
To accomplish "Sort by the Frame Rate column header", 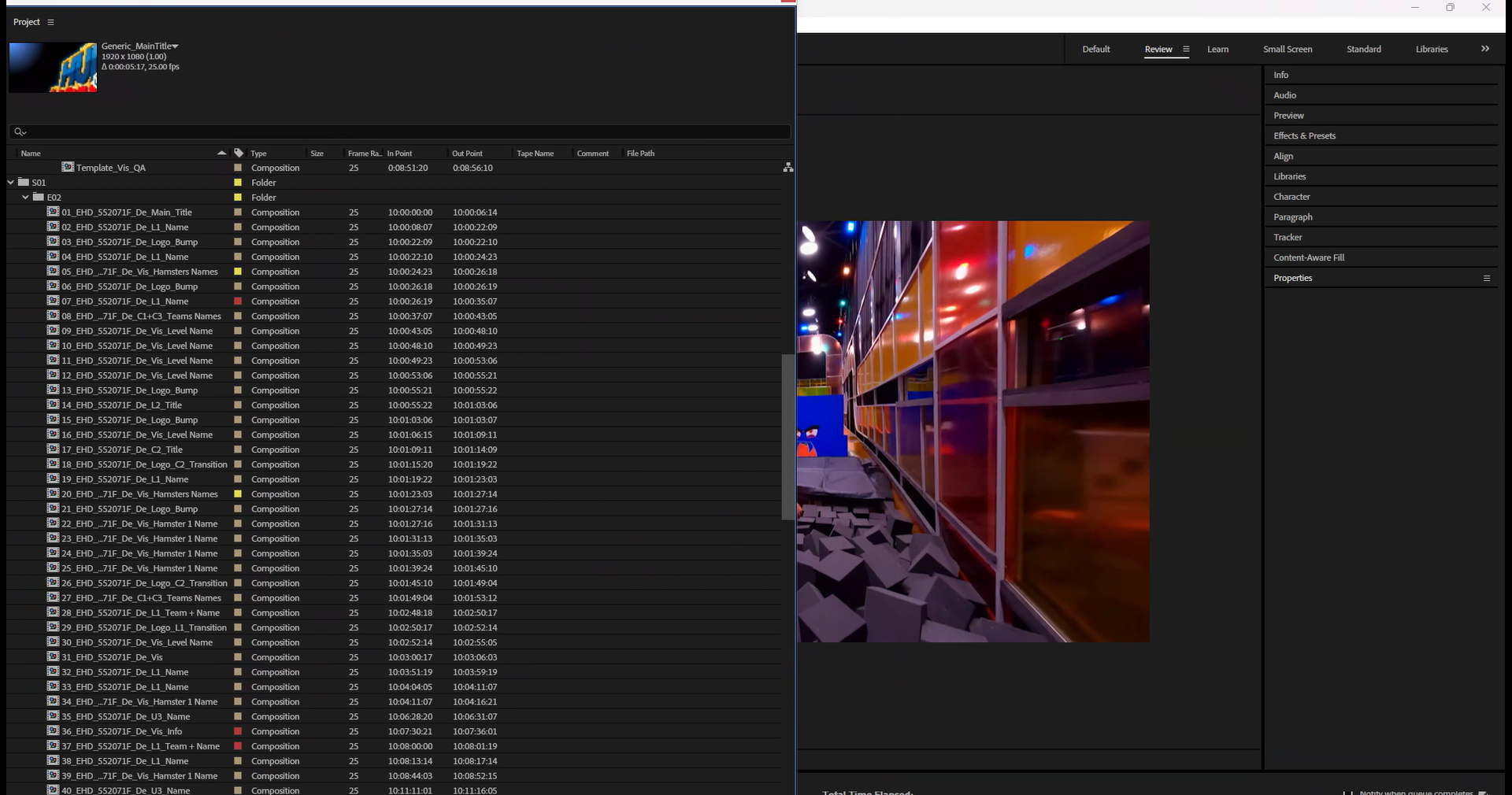I will coord(365,153).
